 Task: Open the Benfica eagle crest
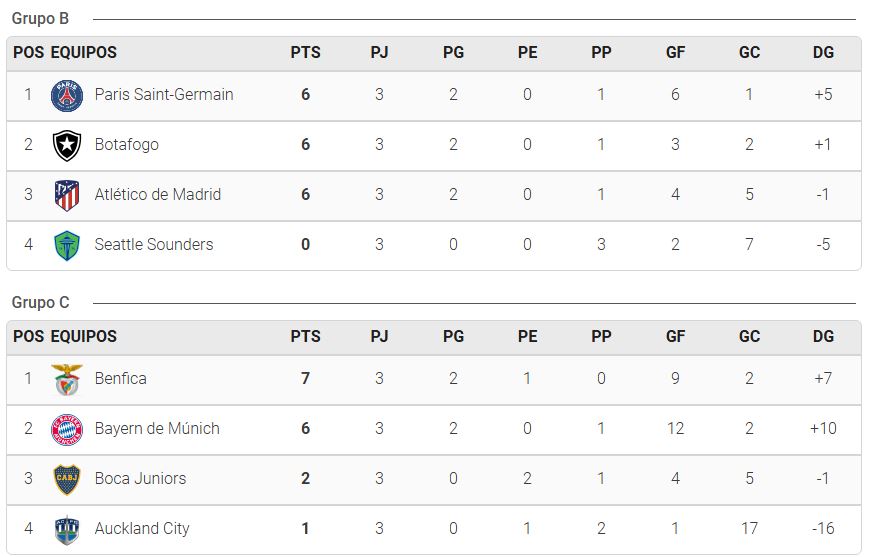pos(67,379)
